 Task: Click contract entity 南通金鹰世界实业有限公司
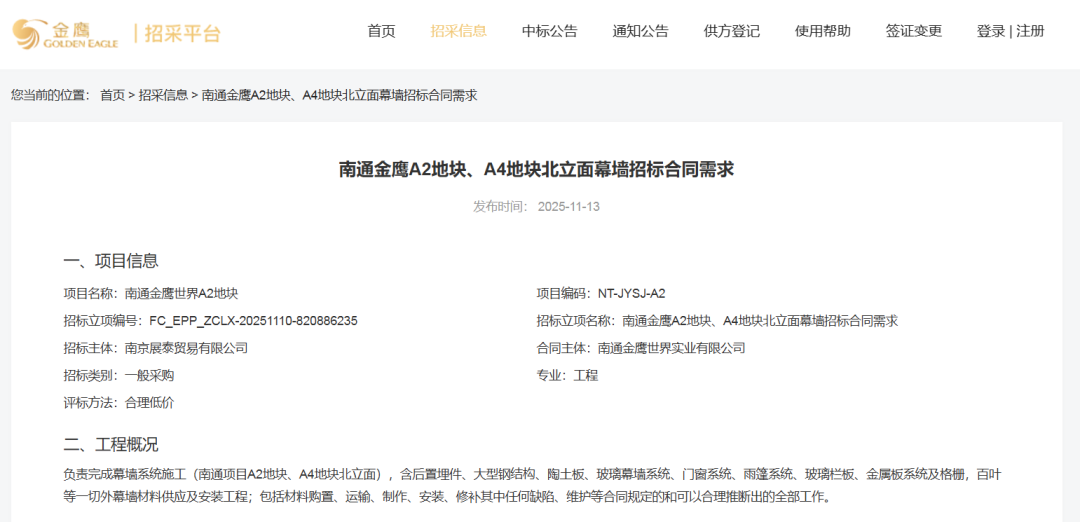click(672, 348)
